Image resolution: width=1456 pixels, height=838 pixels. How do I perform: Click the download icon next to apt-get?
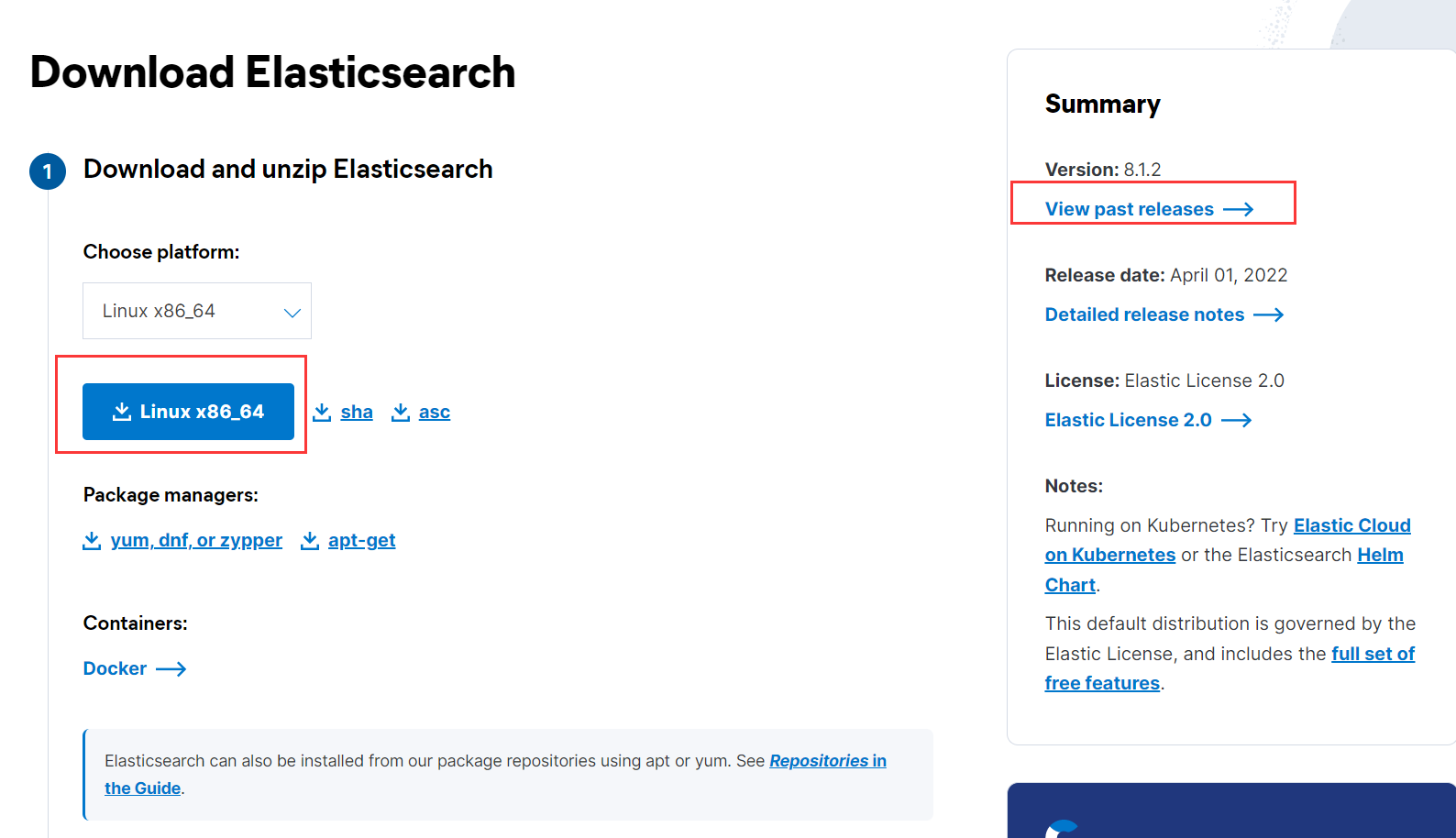(x=310, y=541)
